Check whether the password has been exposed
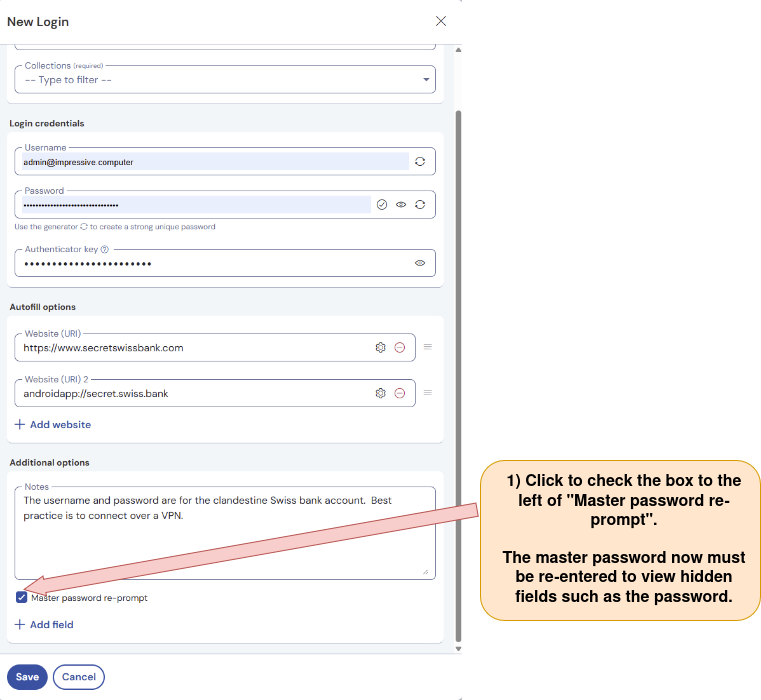761x700 pixels. (x=382, y=204)
